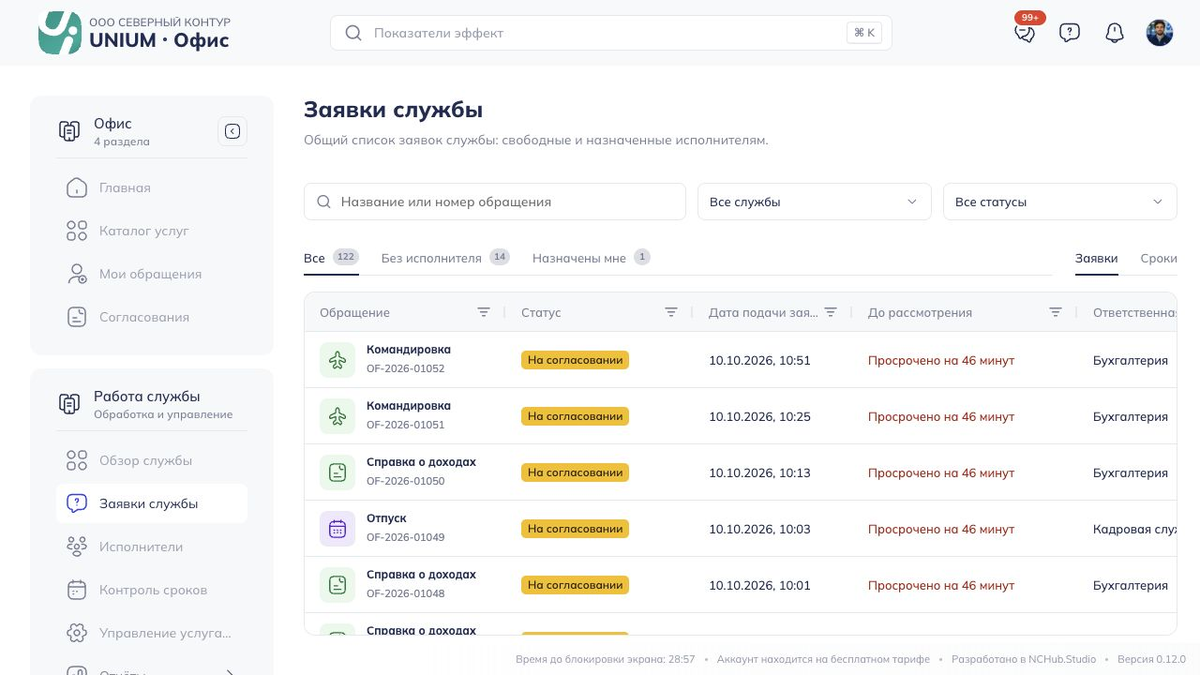
Task: Click the document icon beside Согласования
Action: click(x=77, y=317)
